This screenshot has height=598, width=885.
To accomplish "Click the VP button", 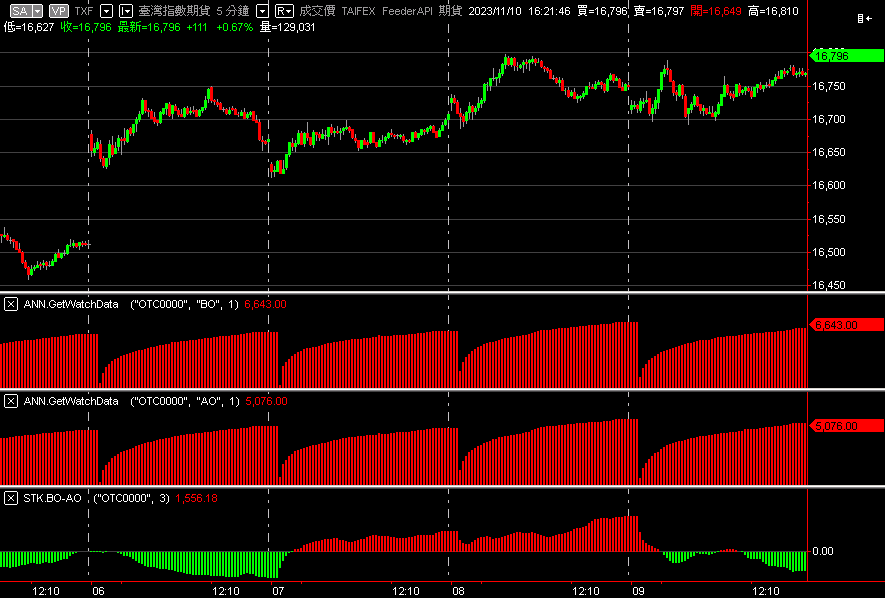I will coord(58,11).
